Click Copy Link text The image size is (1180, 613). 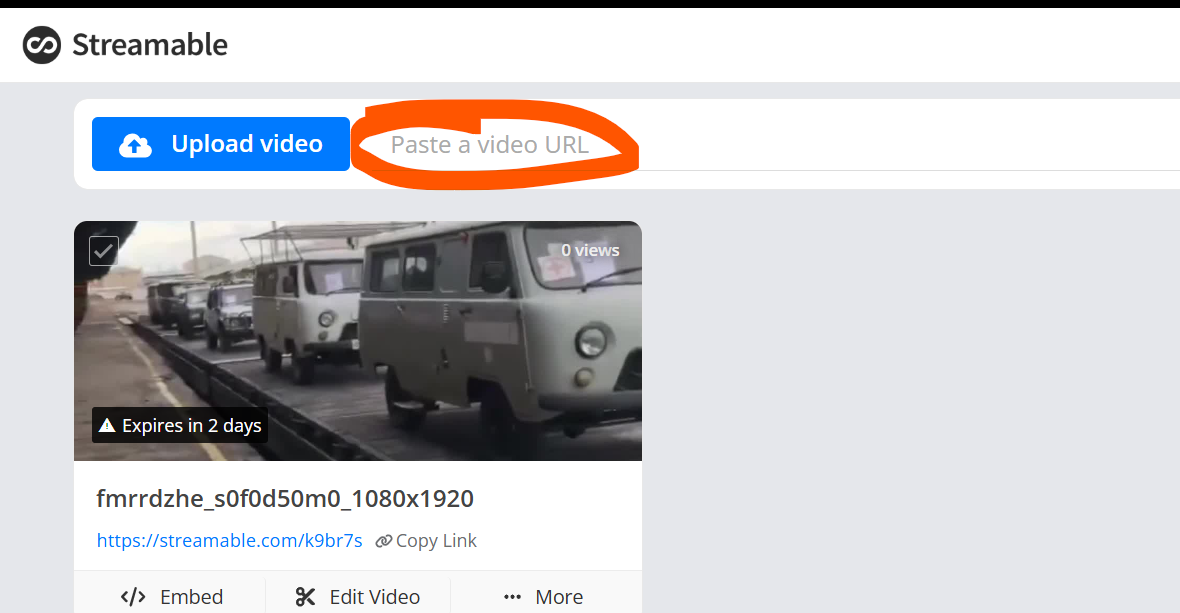[x=436, y=541]
